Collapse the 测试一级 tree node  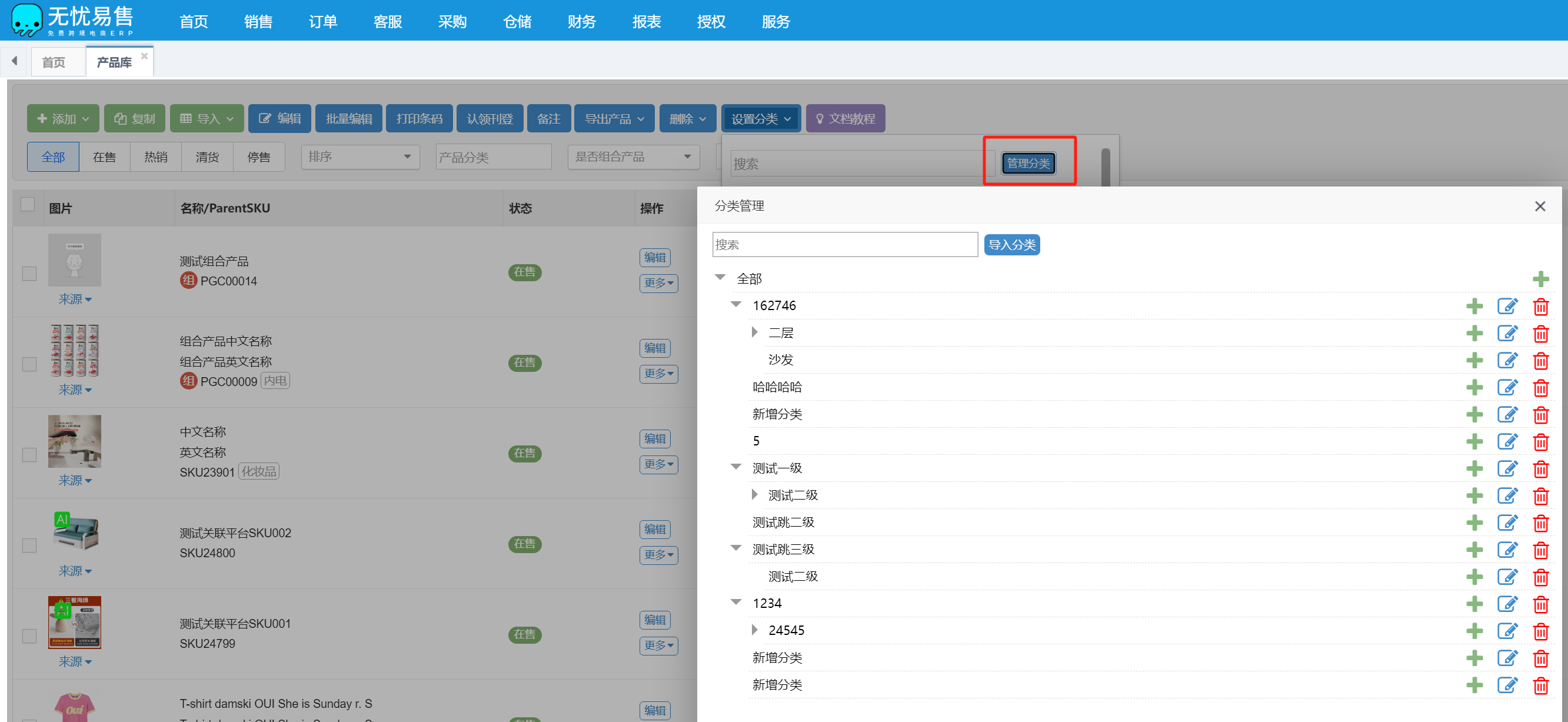736,467
